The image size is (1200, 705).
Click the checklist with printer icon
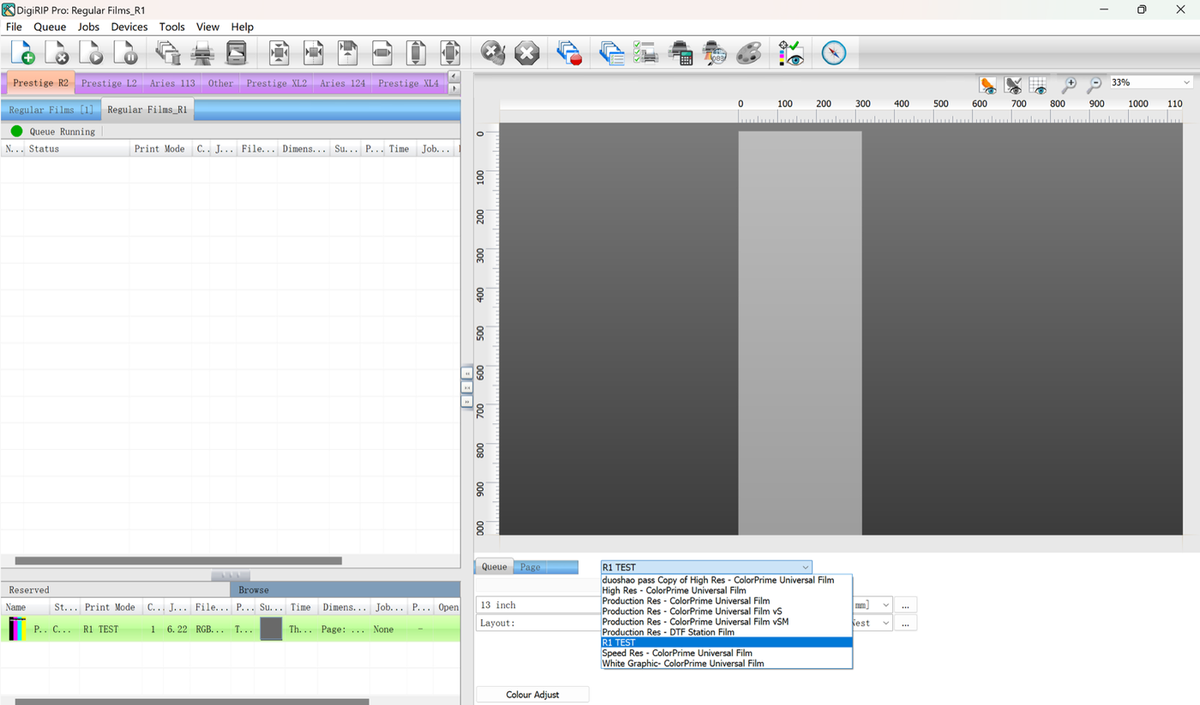point(646,53)
